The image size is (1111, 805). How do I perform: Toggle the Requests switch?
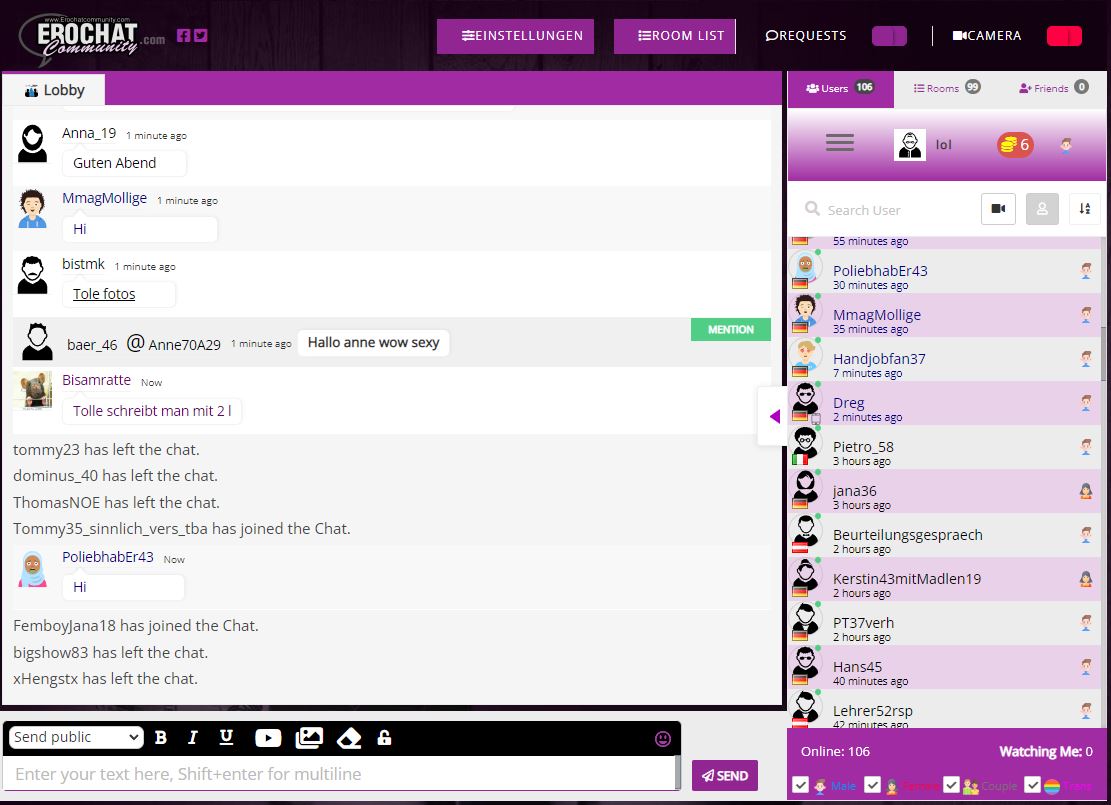(889, 36)
